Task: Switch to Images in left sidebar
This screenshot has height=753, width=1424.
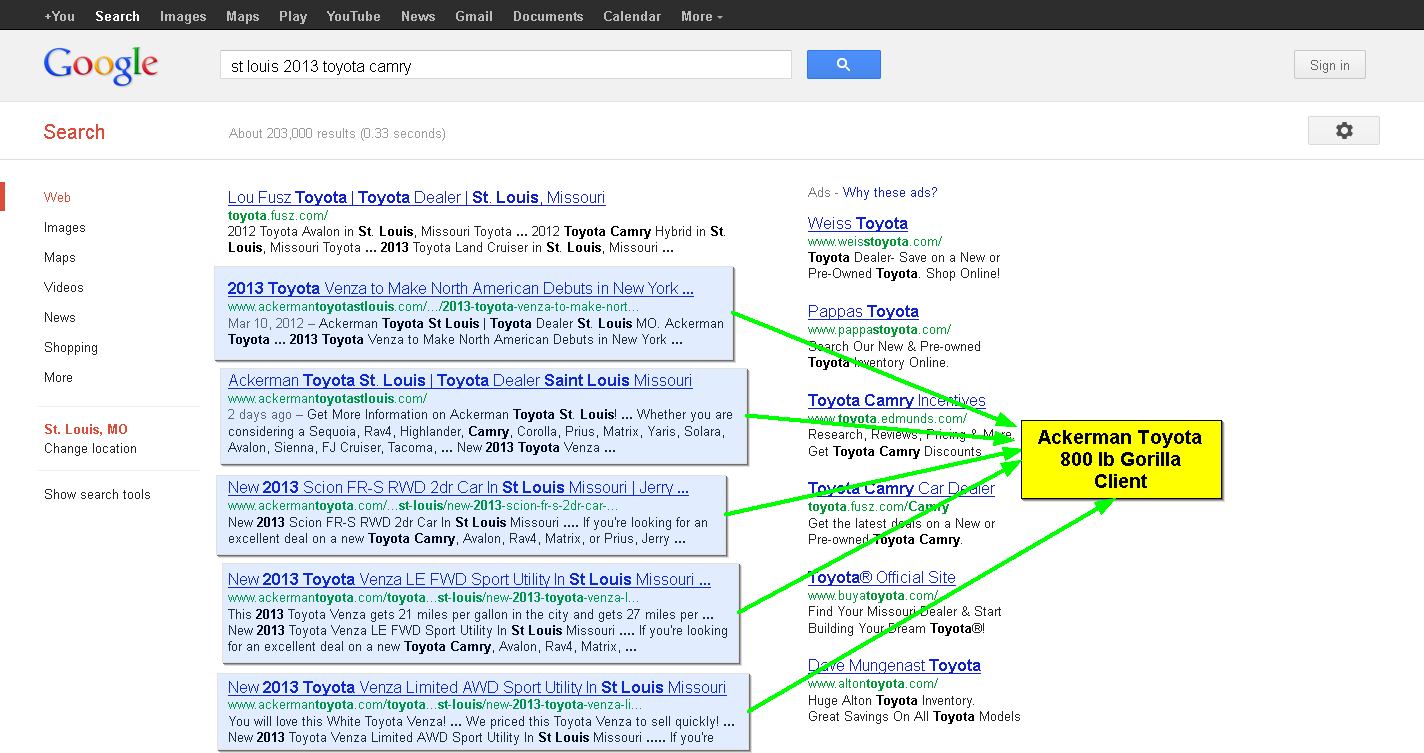Action: [65, 227]
